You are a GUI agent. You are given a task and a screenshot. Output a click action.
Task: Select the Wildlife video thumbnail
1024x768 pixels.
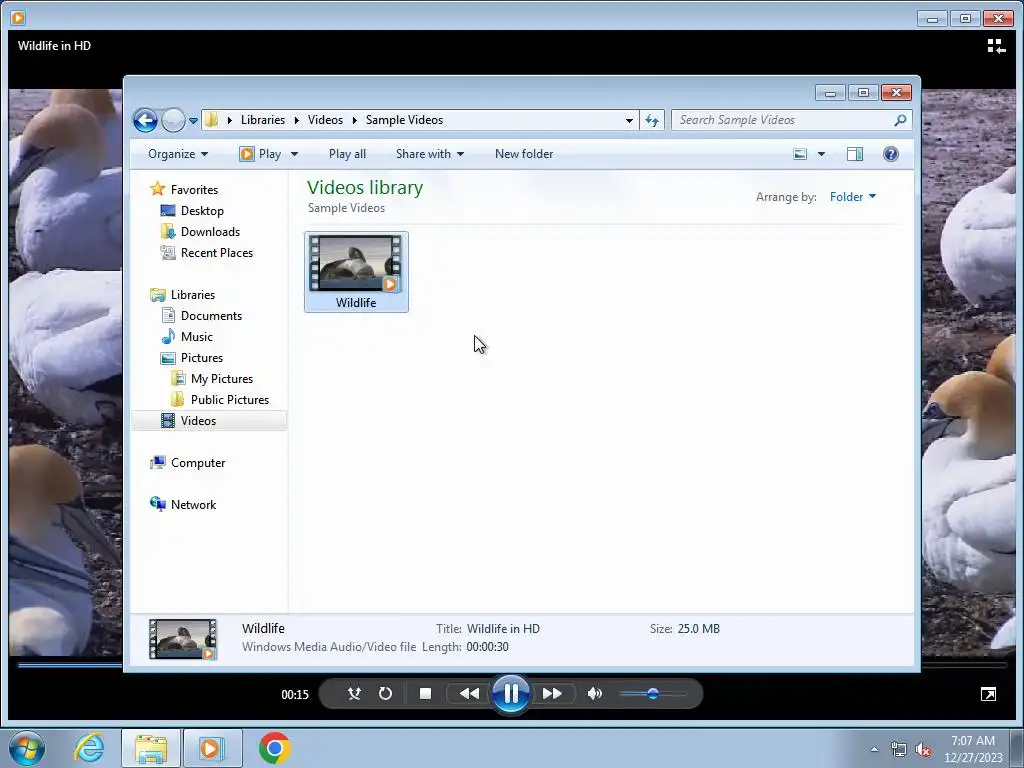[357, 272]
